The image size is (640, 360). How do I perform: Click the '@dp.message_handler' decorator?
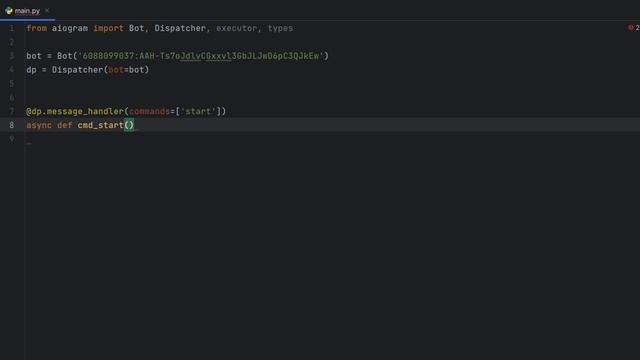(x=75, y=111)
